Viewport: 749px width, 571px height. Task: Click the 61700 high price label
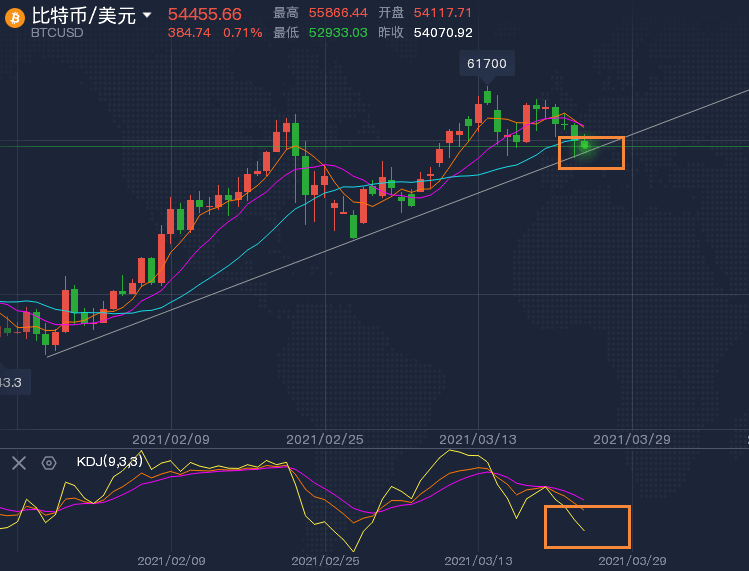click(x=487, y=64)
